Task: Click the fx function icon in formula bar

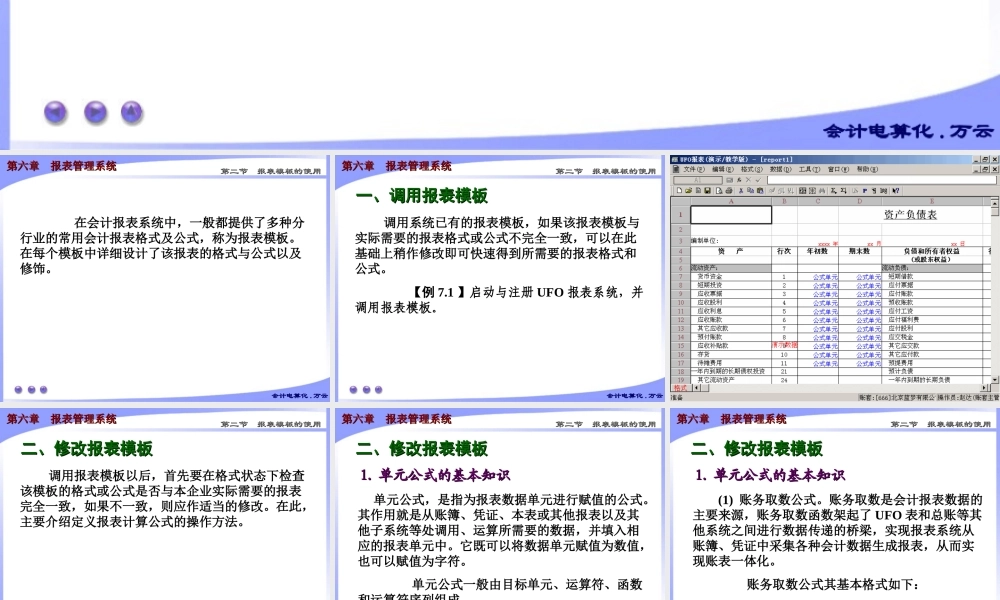Action: point(739,178)
